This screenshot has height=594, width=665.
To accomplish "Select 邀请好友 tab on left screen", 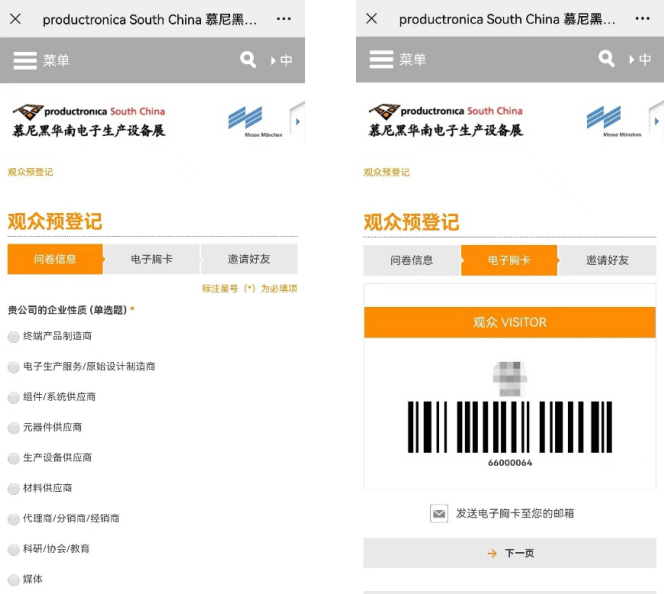I will (249, 259).
